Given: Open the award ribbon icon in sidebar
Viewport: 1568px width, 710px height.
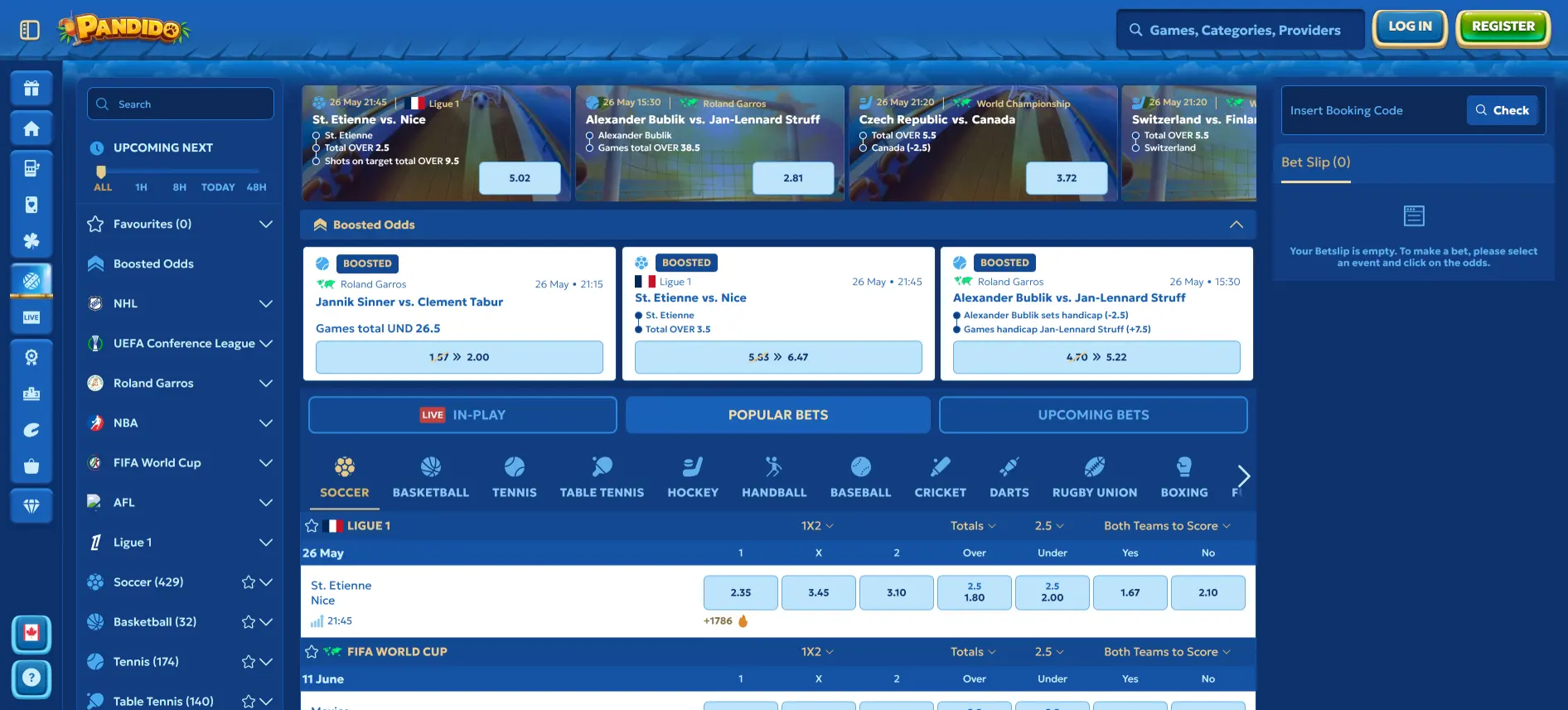Looking at the screenshot, I should 31,357.
